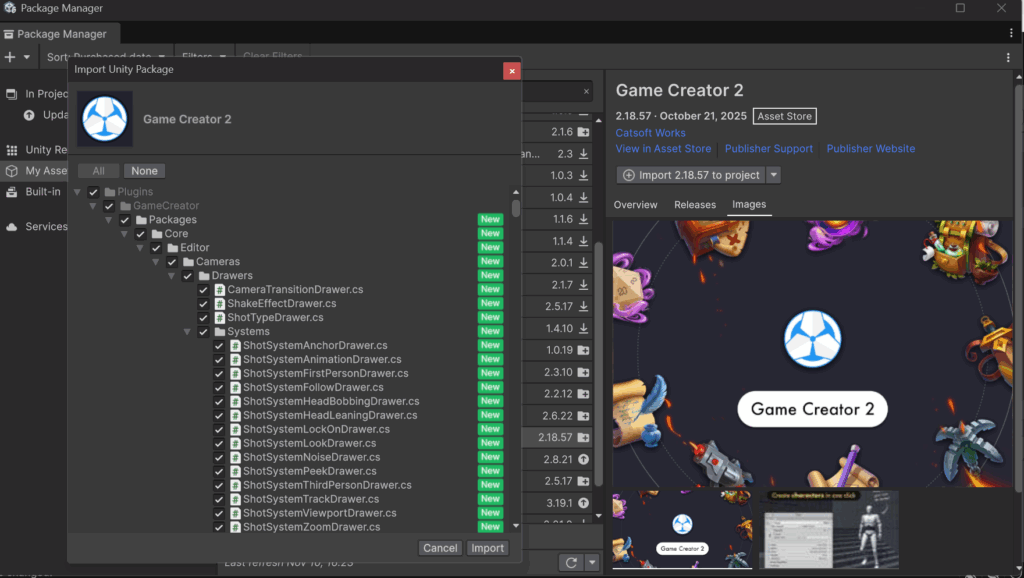Screen dimensions: 1024x578
Task: Click the Import button in the dialog
Action: pyautogui.click(x=488, y=548)
